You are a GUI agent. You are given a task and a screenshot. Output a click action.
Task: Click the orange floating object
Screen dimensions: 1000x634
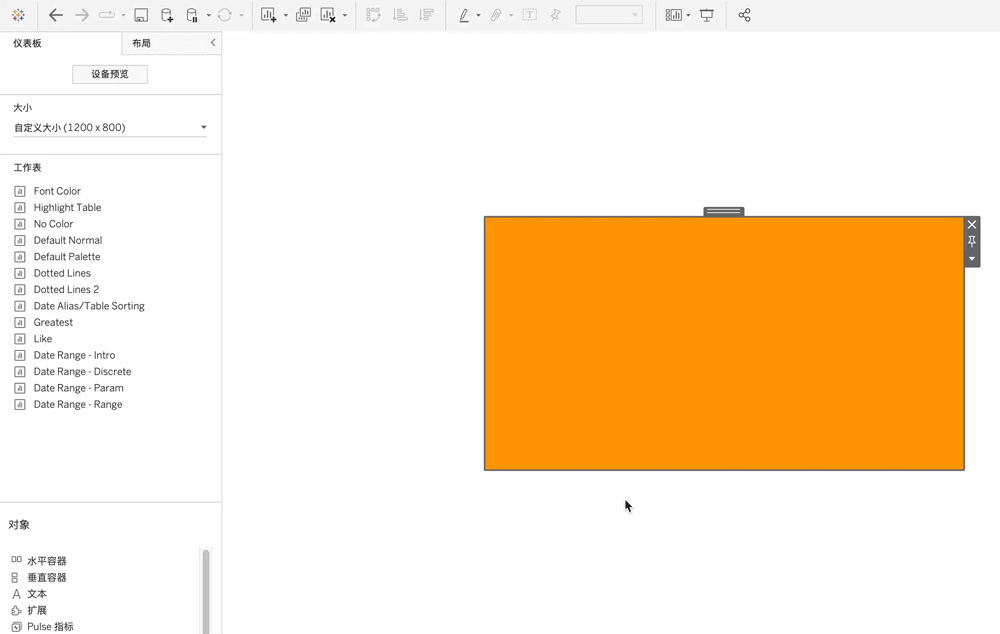723,343
